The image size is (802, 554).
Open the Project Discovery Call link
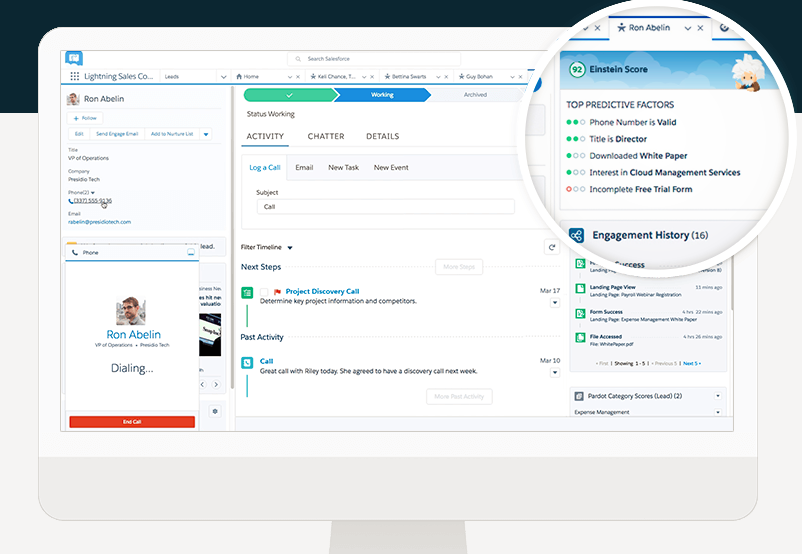pyautogui.click(x=322, y=292)
